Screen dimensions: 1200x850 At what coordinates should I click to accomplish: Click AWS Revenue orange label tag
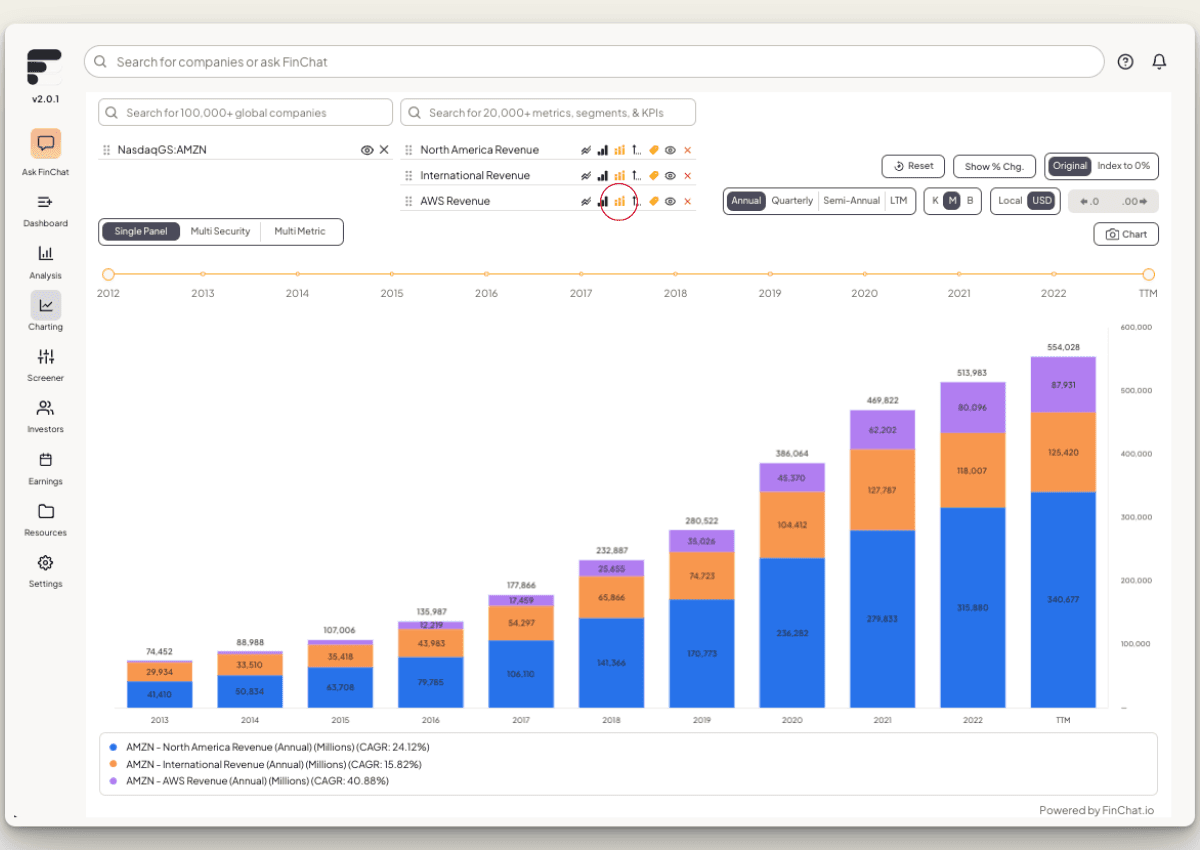pos(654,201)
